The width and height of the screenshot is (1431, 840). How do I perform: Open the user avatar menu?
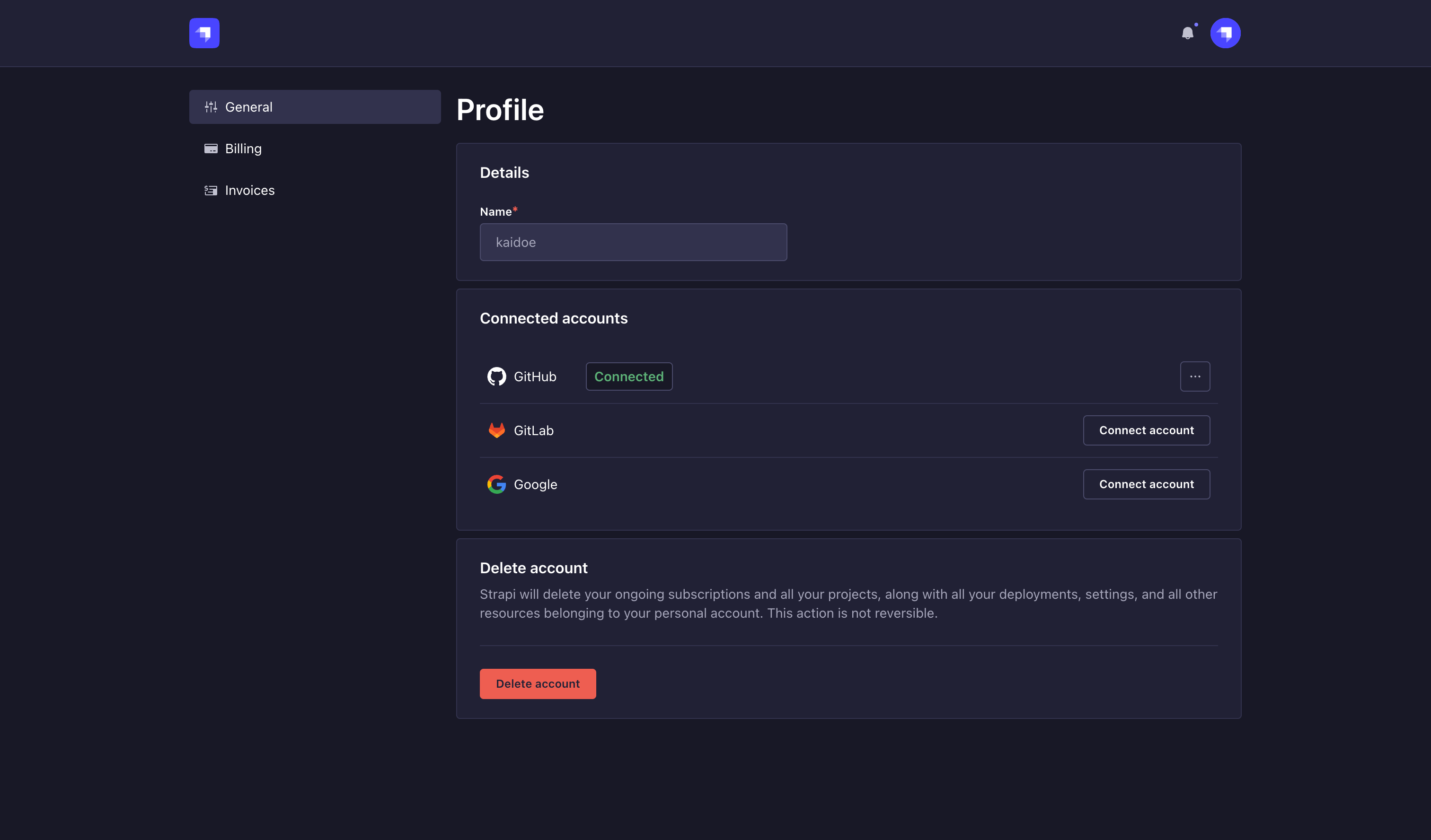click(x=1225, y=33)
